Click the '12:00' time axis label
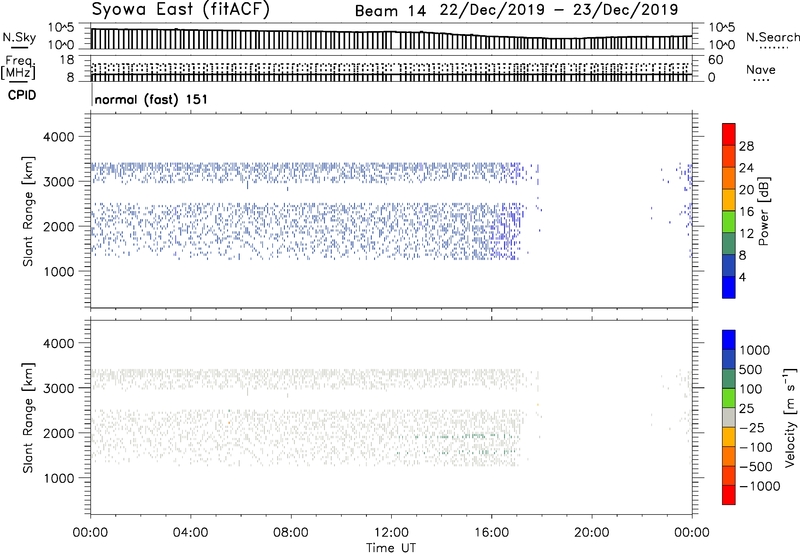This screenshot has height=554, width=800. coord(391,533)
